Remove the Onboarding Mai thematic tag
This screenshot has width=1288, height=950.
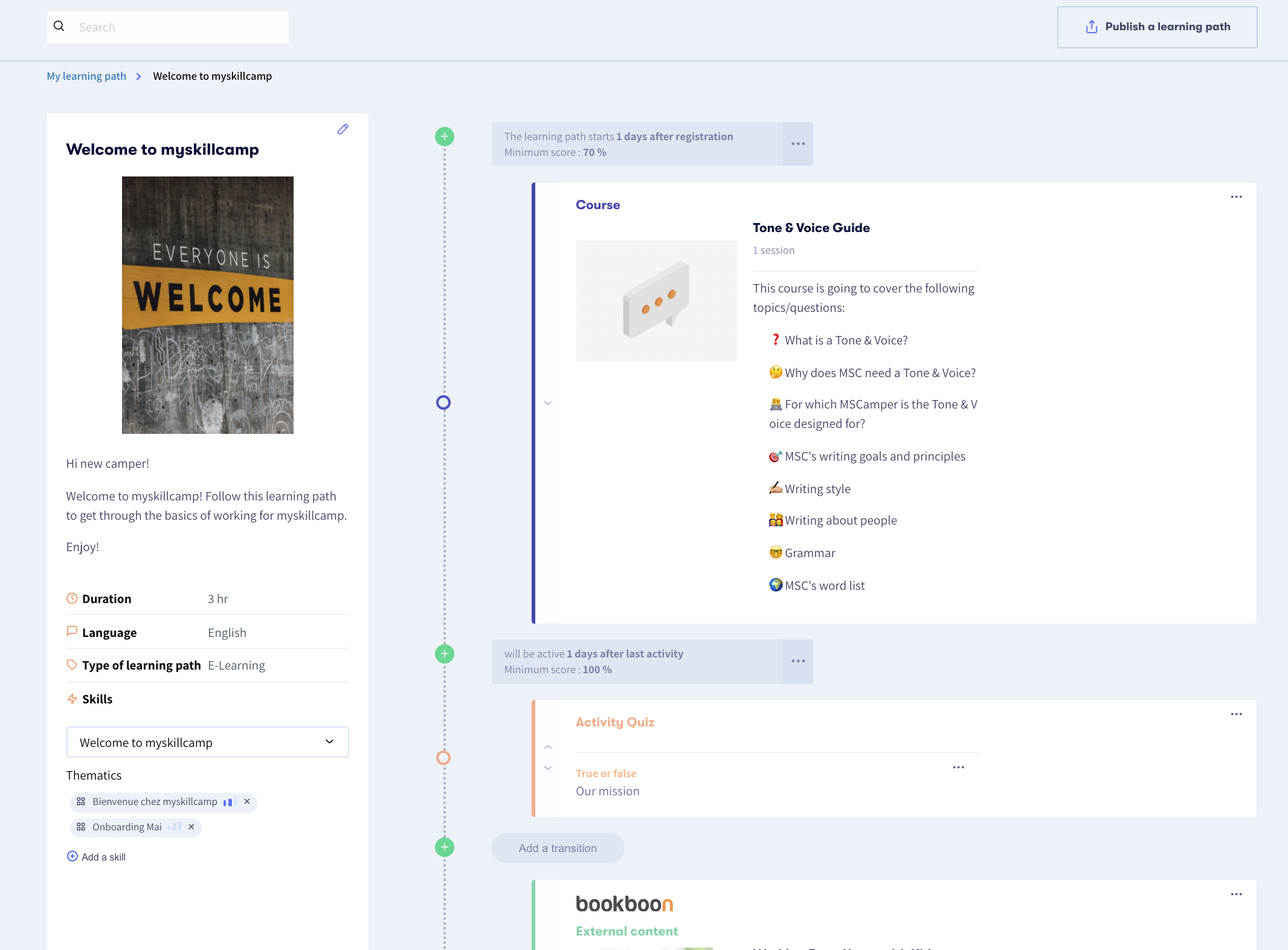click(191, 827)
